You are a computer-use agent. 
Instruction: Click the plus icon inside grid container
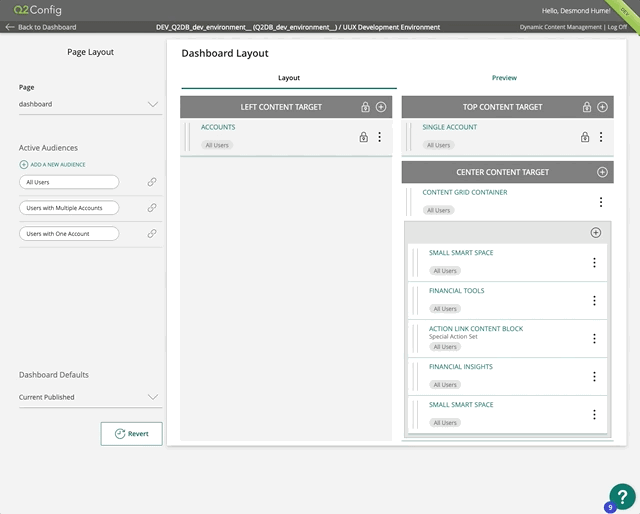(x=596, y=233)
